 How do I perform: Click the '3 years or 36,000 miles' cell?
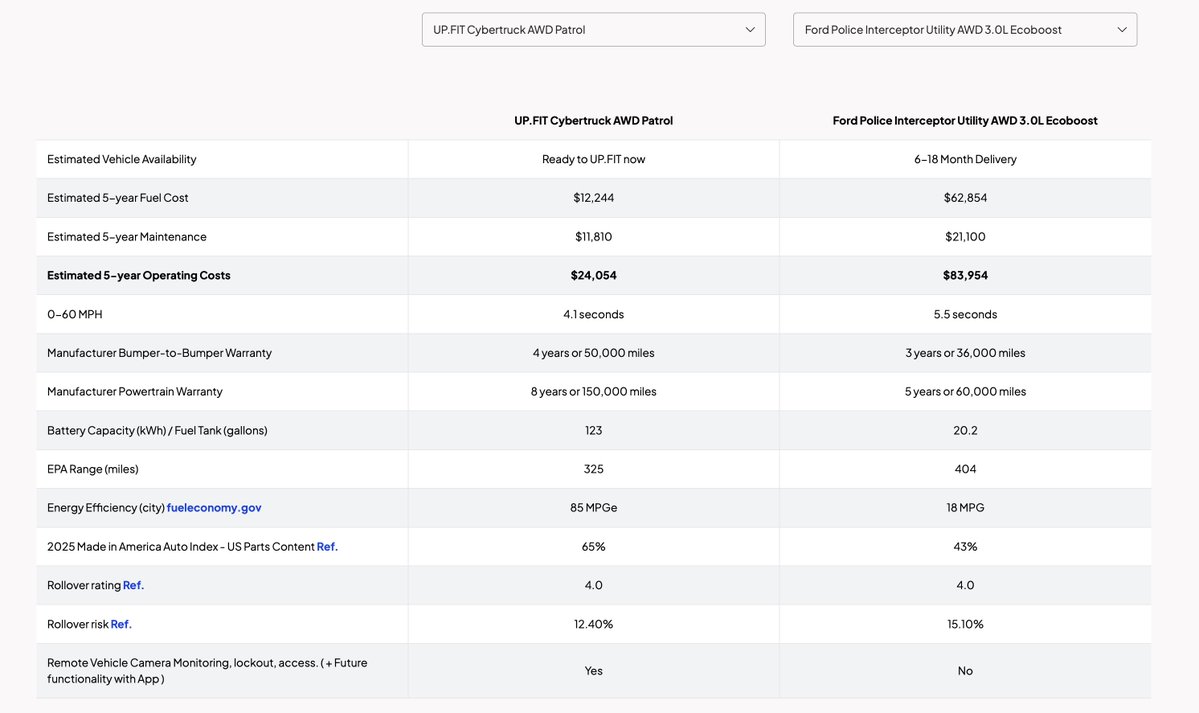(x=965, y=353)
